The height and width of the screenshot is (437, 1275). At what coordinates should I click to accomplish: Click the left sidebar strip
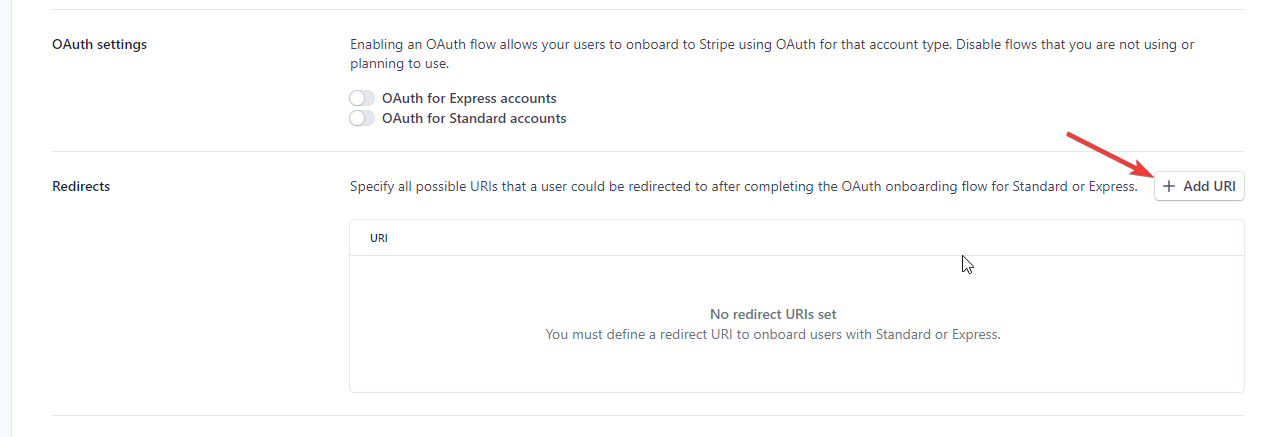pos(5,218)
